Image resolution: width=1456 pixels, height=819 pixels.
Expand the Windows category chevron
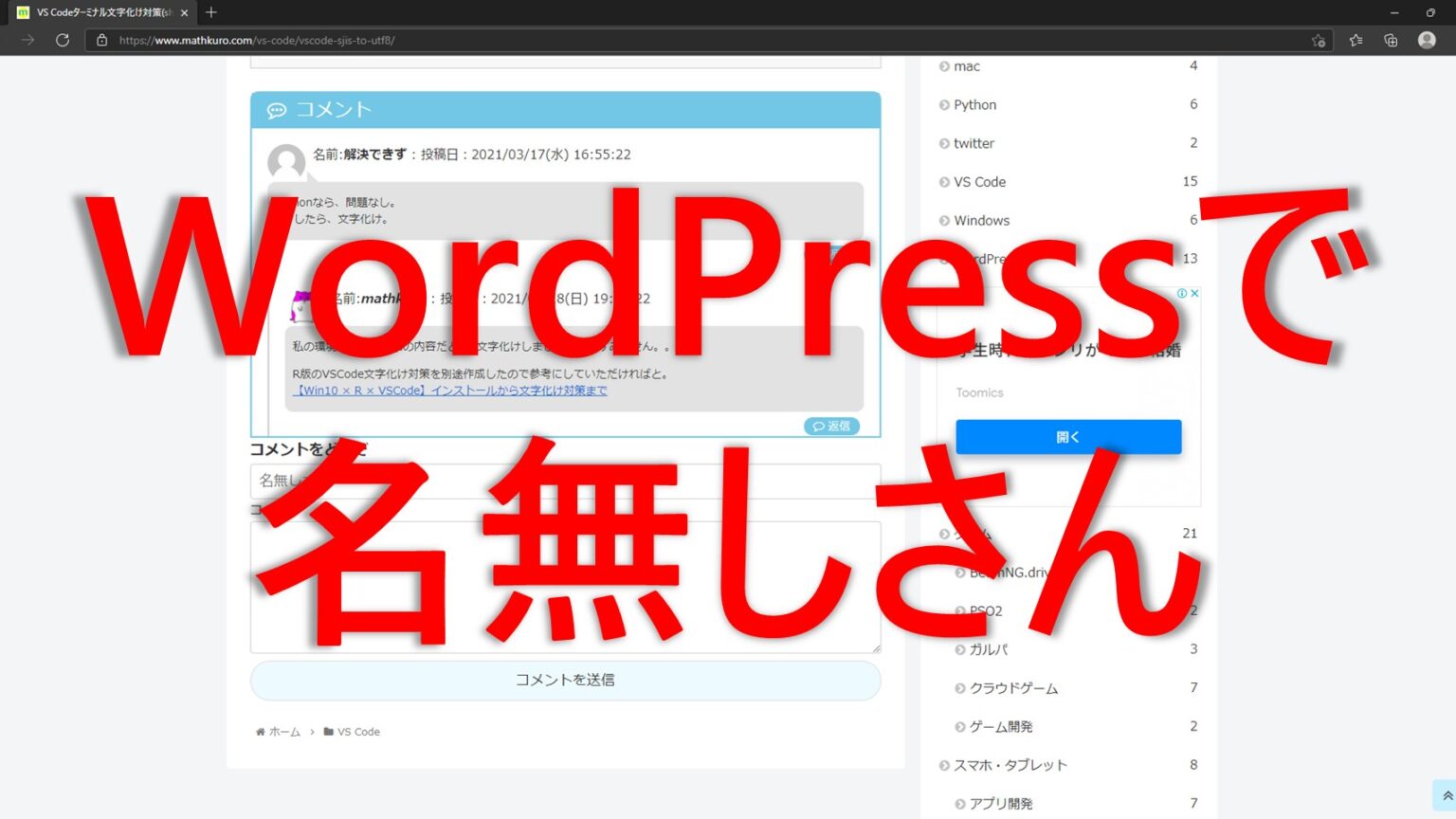pos(944,220)
